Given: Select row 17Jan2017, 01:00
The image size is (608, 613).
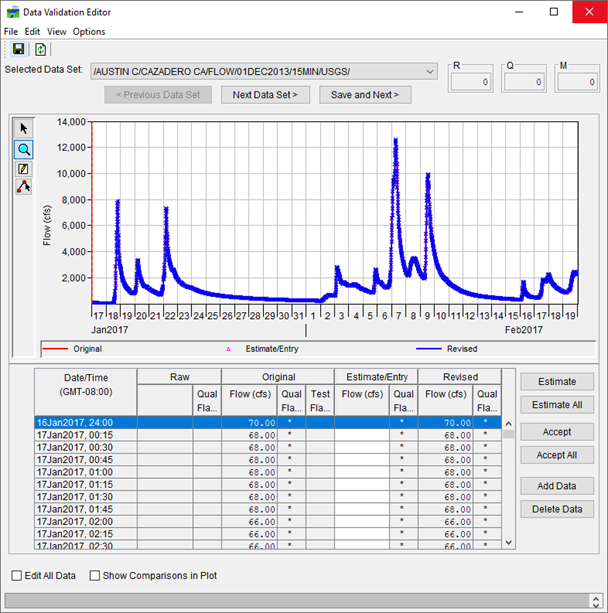Looking at the screenshot, I should [268, 472].
